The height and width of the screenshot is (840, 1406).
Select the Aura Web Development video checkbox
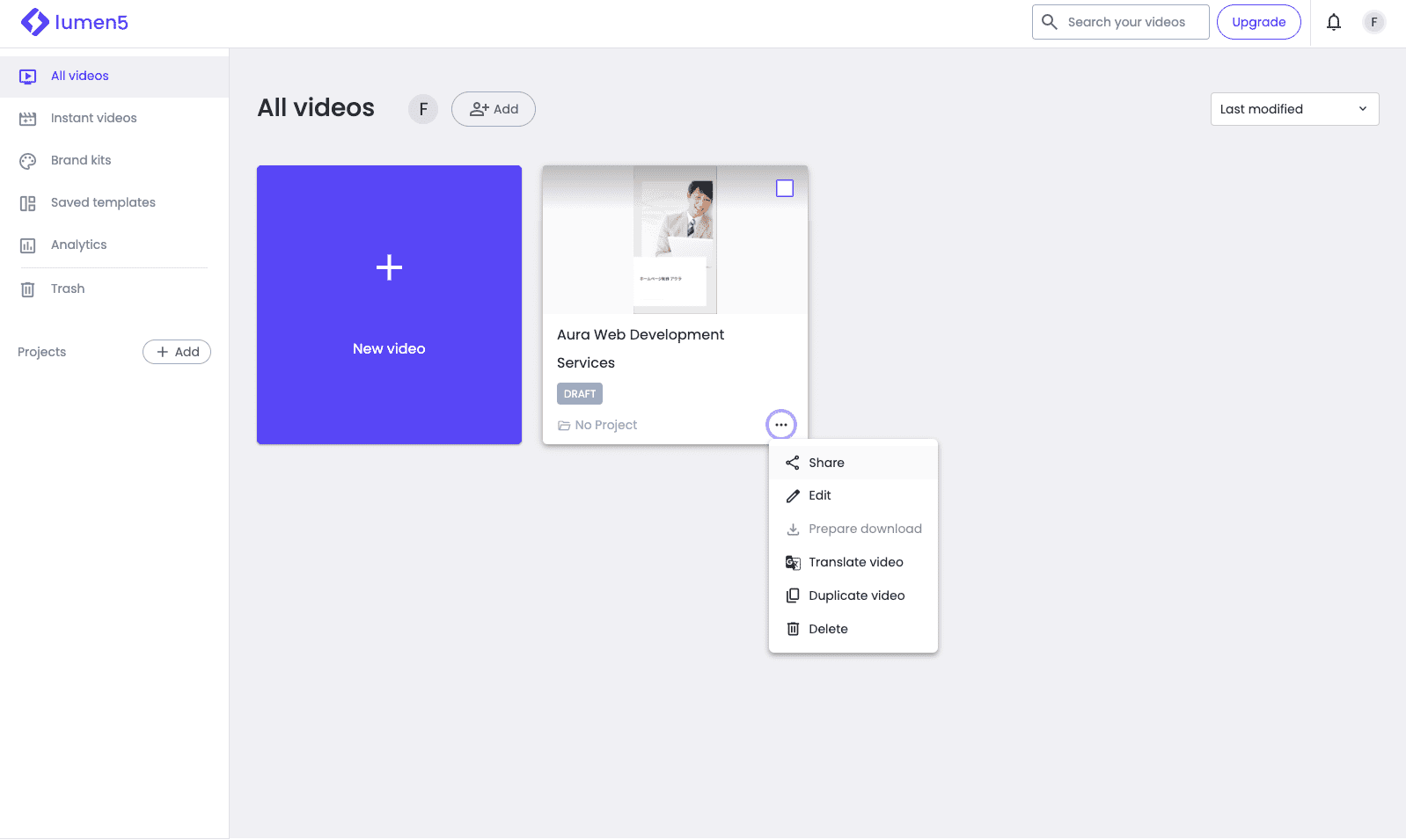784,188
